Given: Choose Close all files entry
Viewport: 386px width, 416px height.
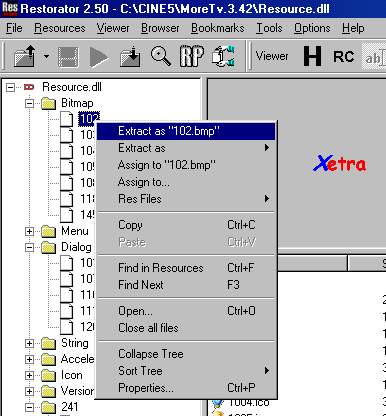Looking at the screenshot, I should tap(186, 328).
